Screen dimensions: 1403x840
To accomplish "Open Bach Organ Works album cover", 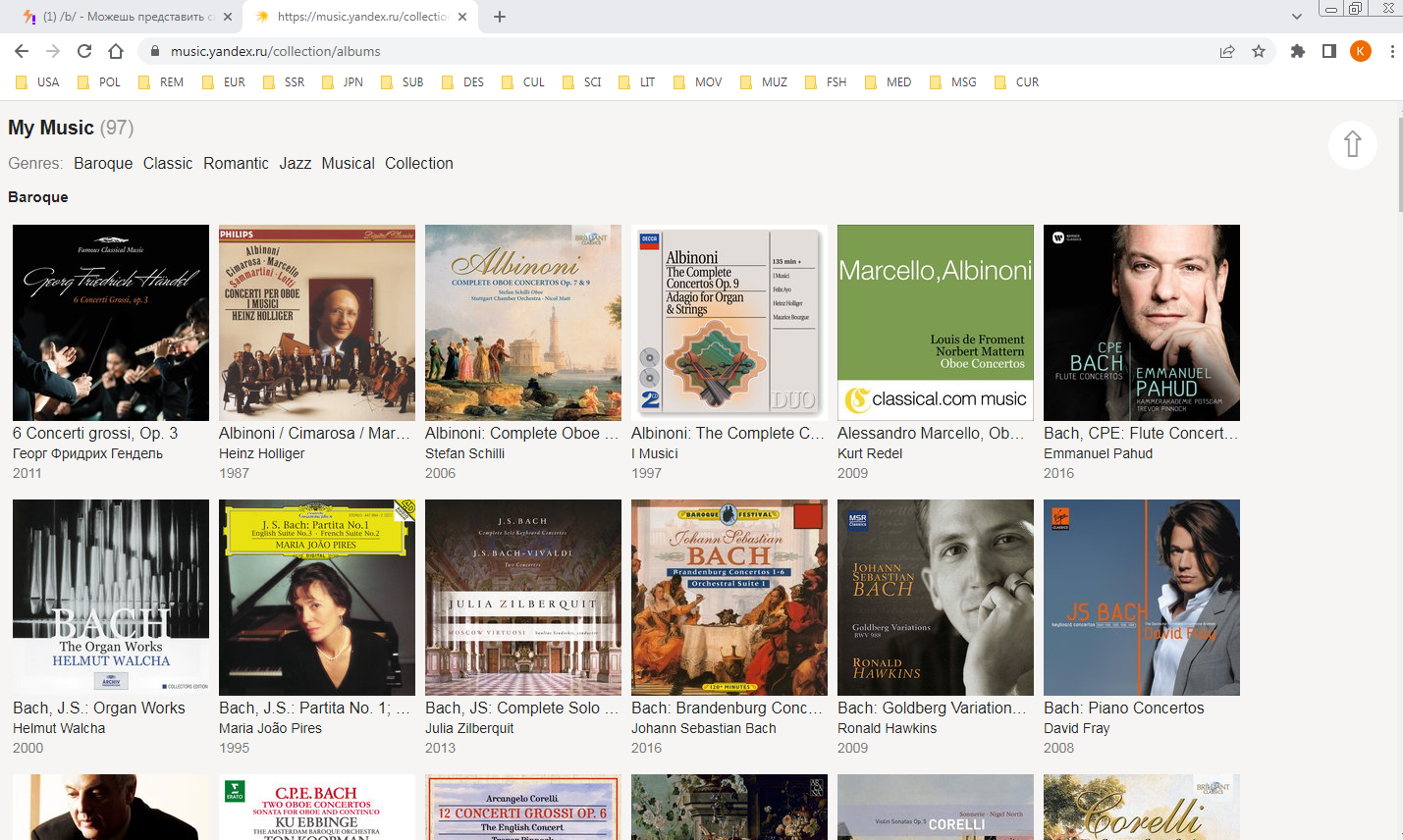I will point(111,597).
